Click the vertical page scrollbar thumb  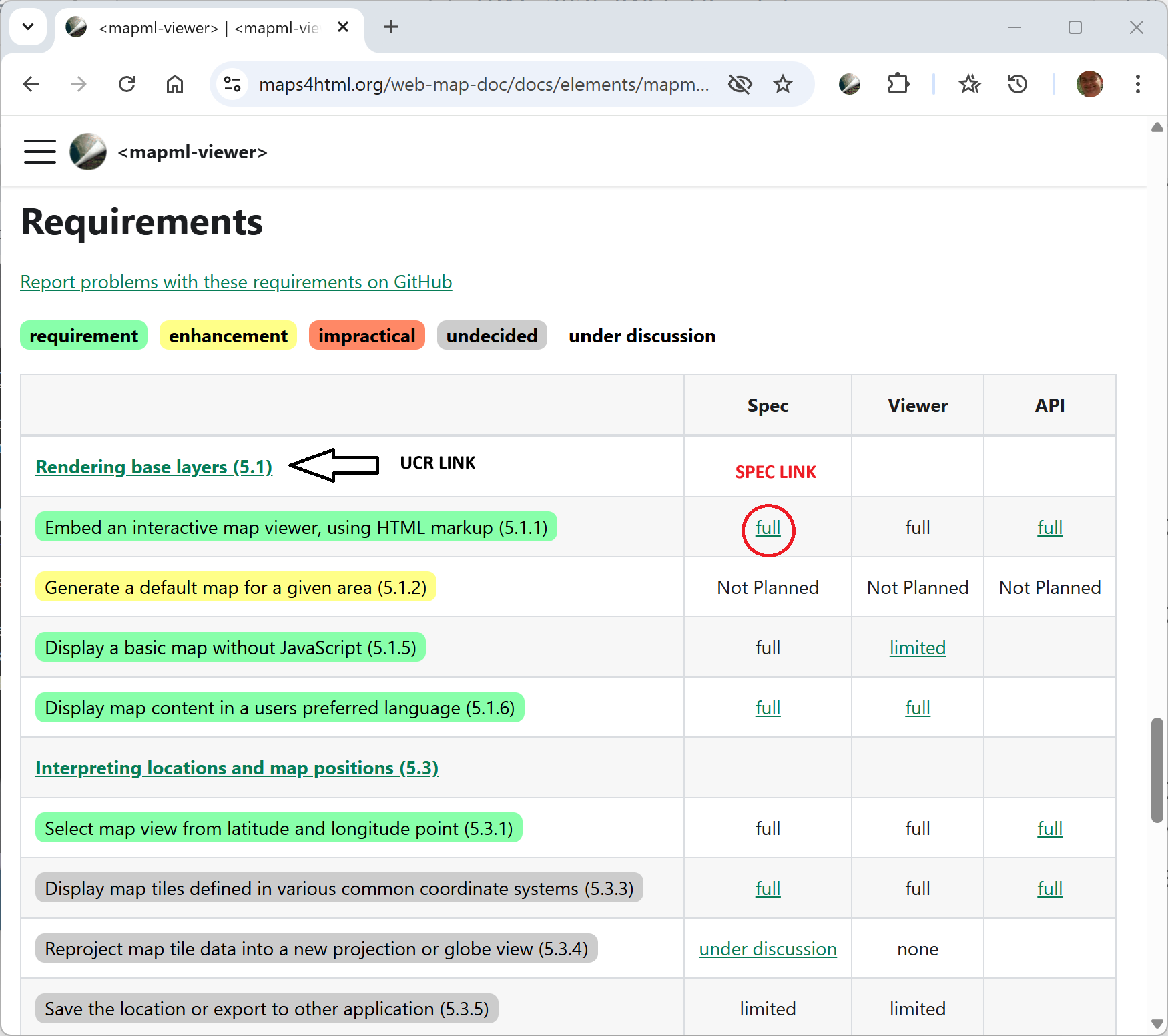coord(1157,768)
